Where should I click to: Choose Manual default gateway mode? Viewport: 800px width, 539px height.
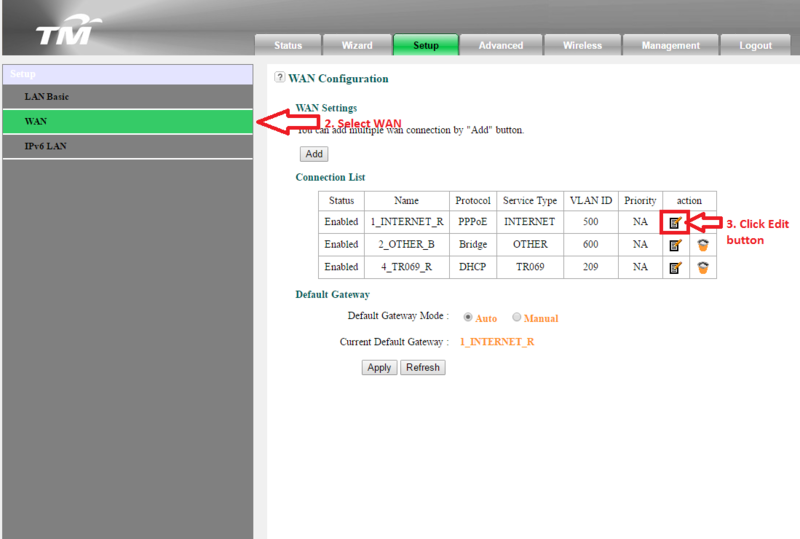pos(516,318)
